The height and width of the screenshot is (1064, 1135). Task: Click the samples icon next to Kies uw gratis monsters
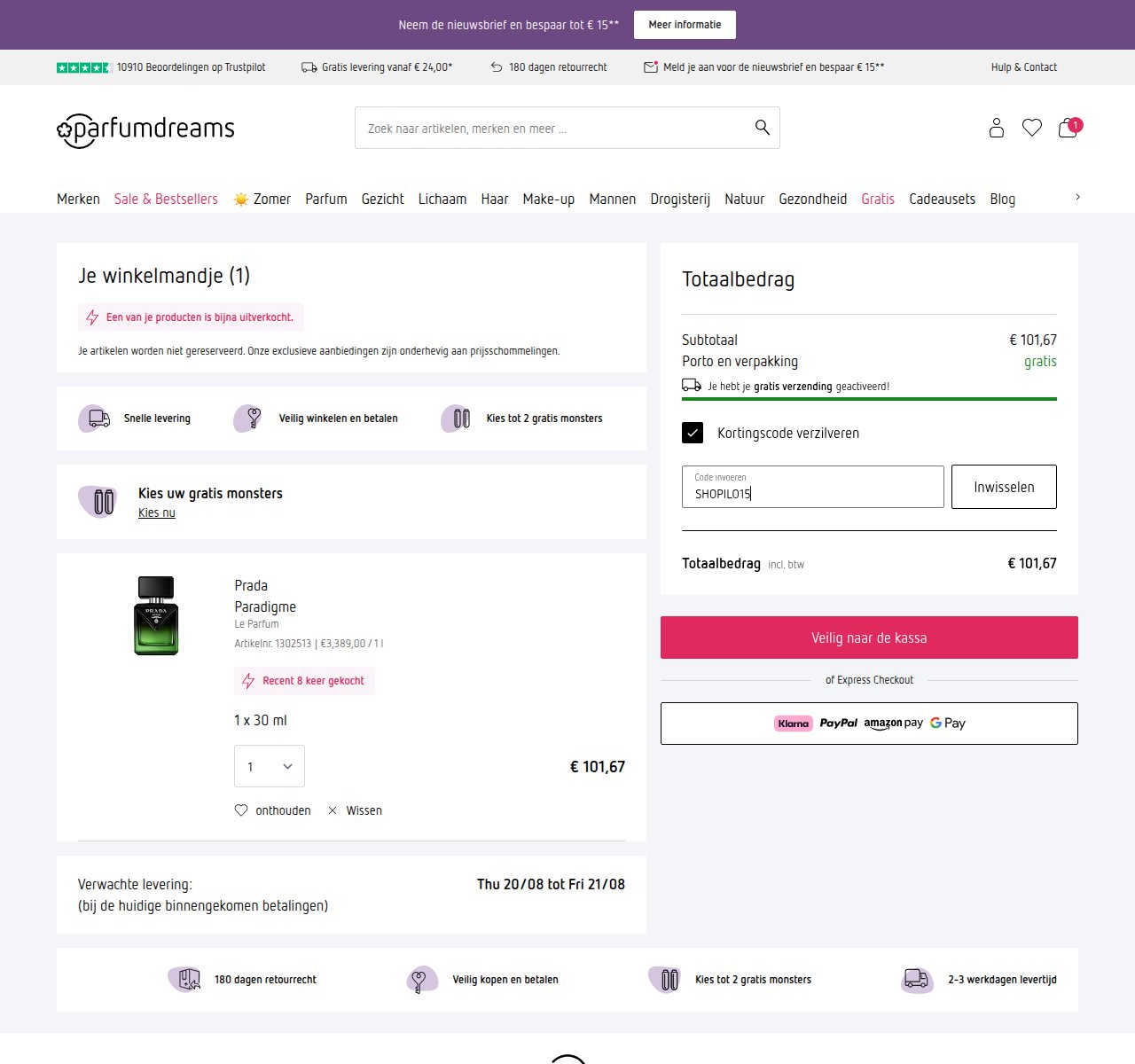click(x=98, y=502)
